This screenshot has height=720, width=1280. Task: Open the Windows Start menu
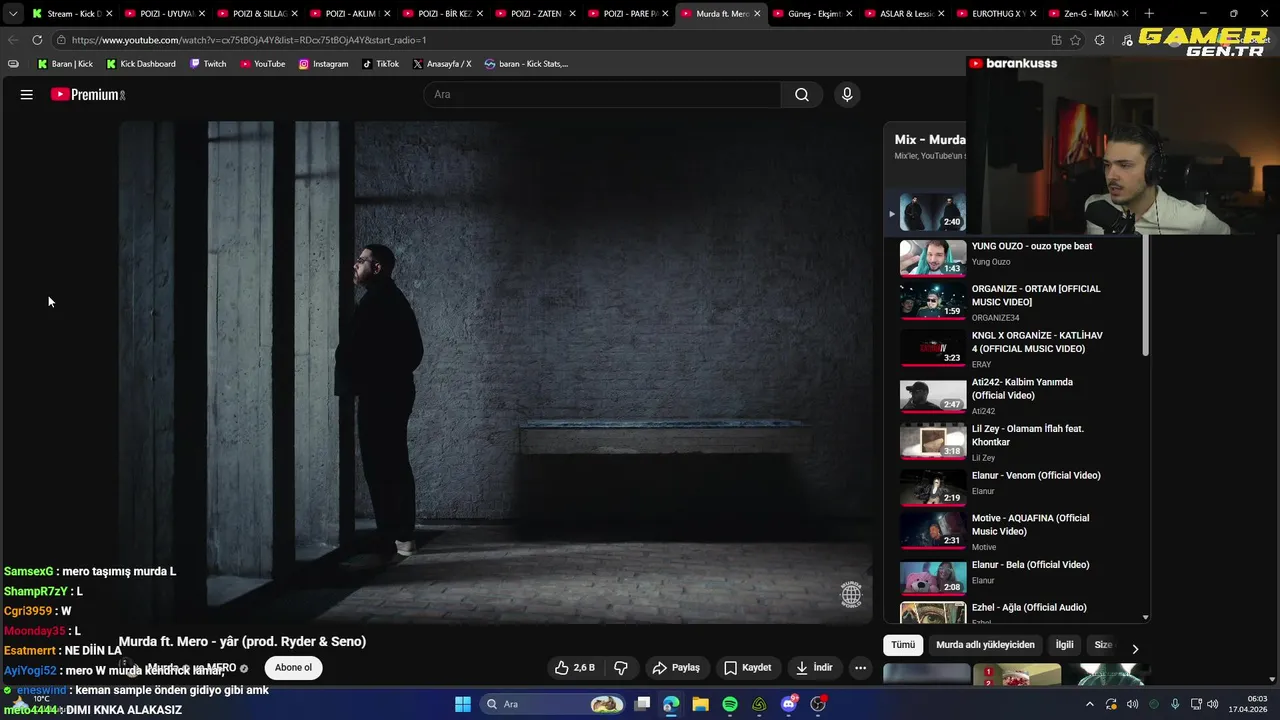pos(463,704)
